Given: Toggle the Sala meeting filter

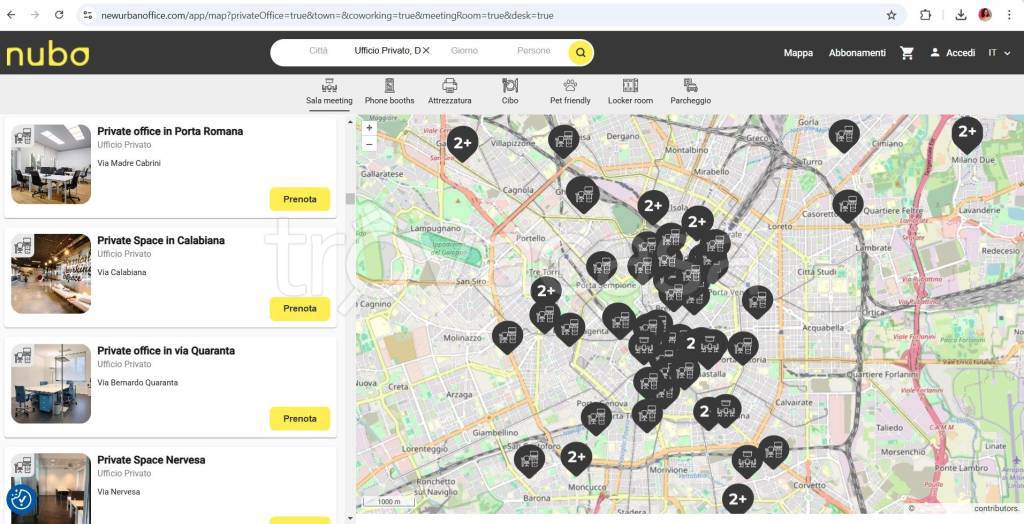Looking at the screenshot, I should (329, 92).
